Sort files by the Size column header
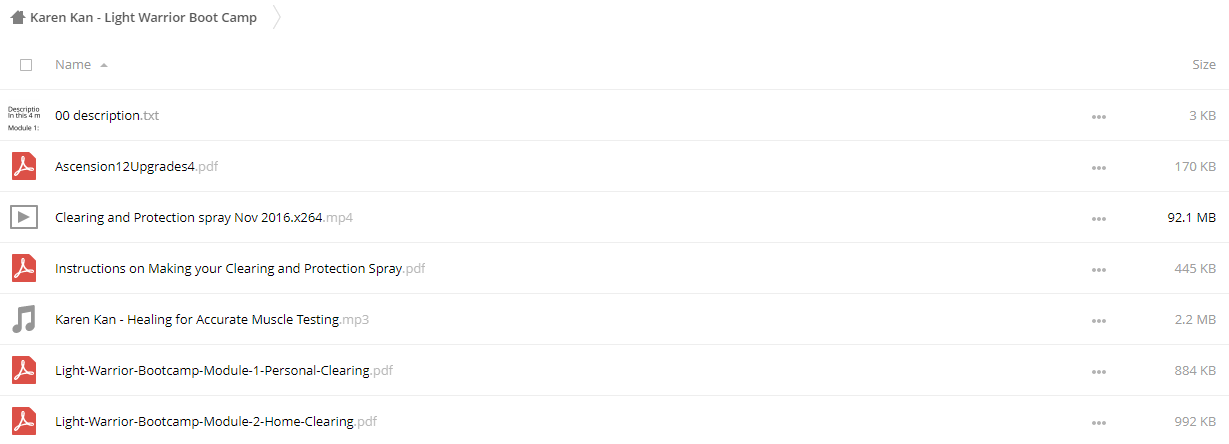 [x=1203, y=65]
